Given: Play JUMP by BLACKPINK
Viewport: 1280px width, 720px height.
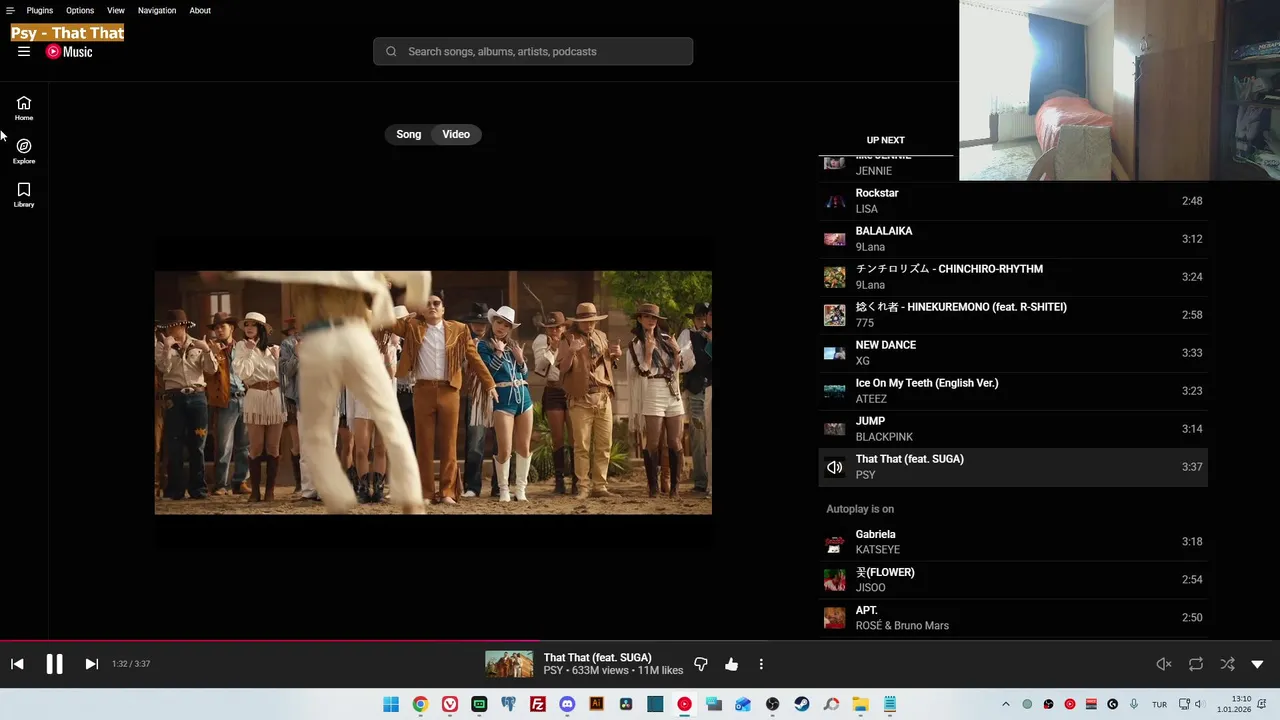Looking at the screenshot, I should [x=1013, y=429].
